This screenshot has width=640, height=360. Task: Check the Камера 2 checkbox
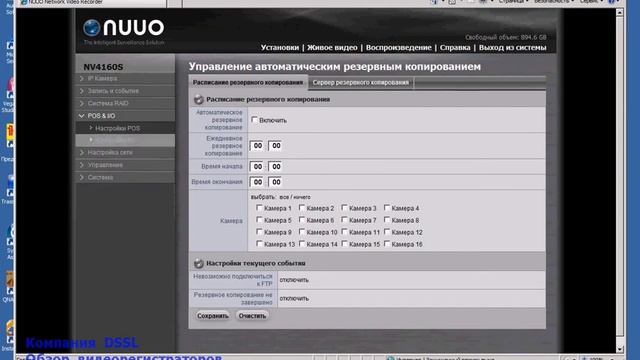[302, 208]
